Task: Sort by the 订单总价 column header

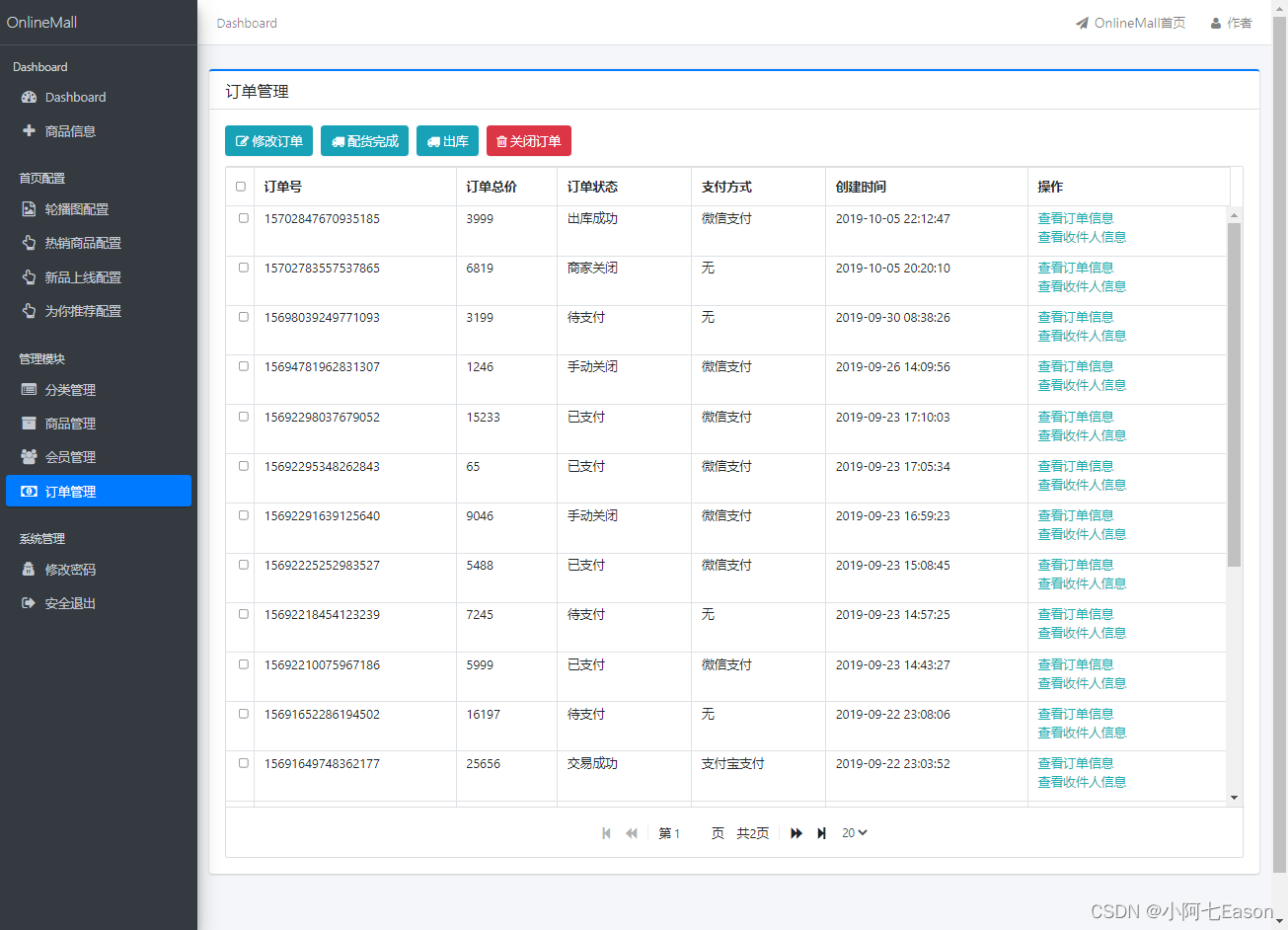Action: tap(506, 187)
